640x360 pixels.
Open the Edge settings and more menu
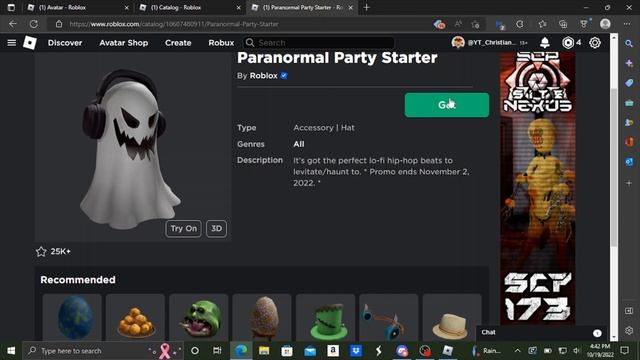(627, 24)
